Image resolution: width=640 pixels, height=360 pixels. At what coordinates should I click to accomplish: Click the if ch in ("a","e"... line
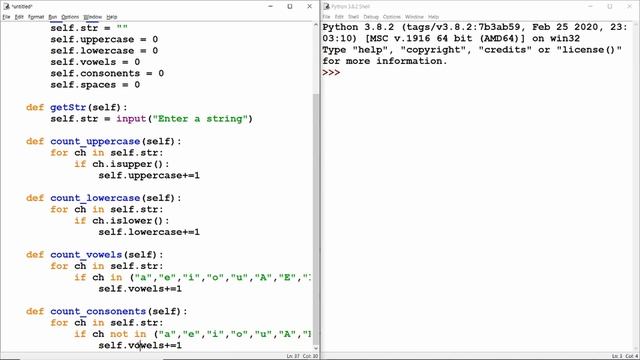click(192, 278)
